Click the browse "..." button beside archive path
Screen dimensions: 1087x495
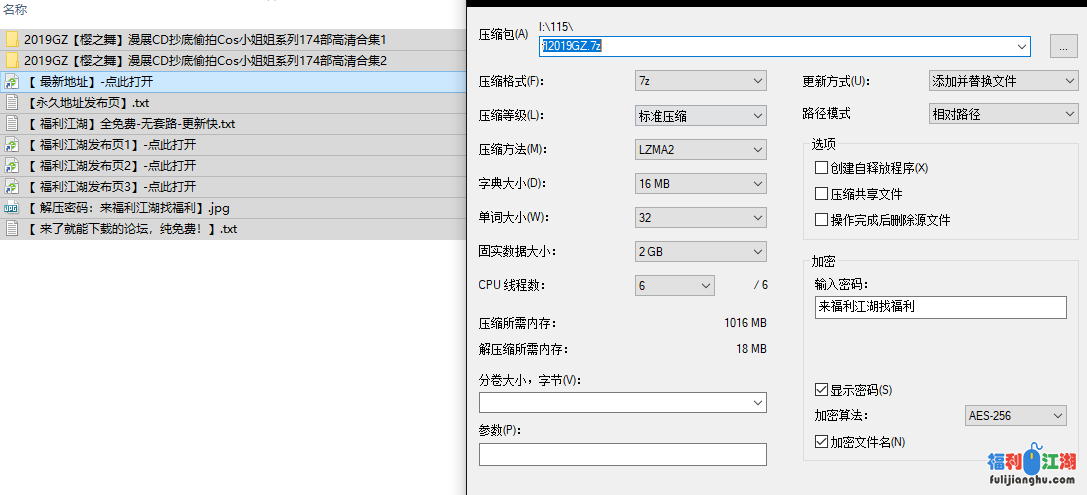[1063, 46]
